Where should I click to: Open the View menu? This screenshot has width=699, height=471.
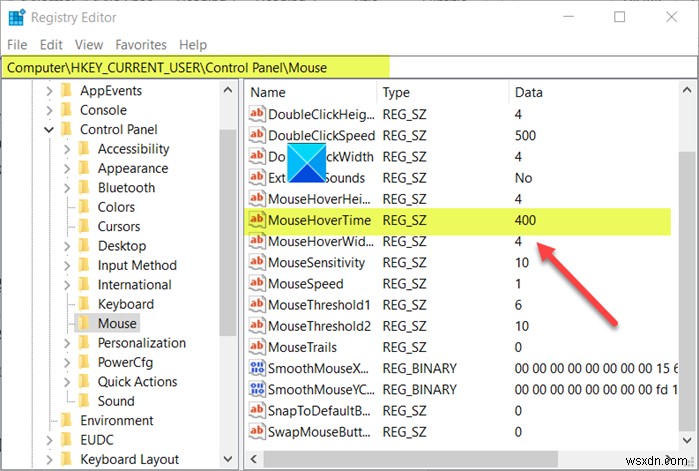coord(89,45)
